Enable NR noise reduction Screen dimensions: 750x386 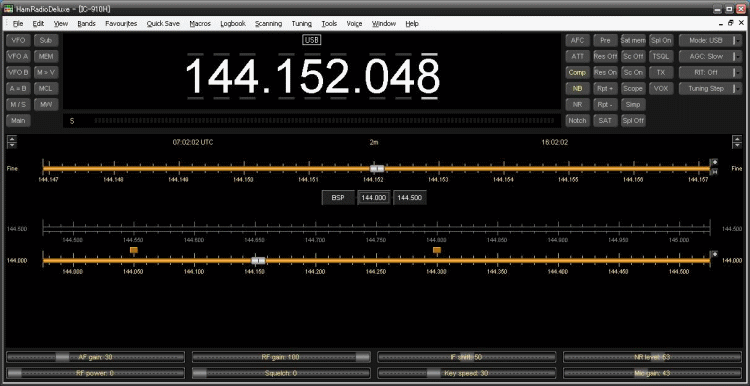point(577,105)
